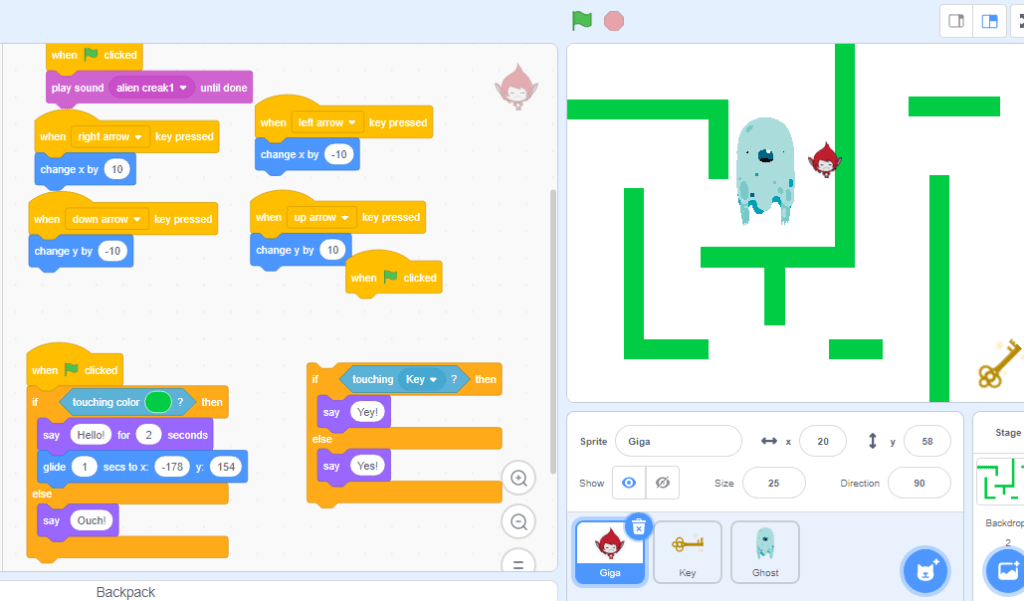
Task: Pick the green touching color swatch
Action: 157,402
